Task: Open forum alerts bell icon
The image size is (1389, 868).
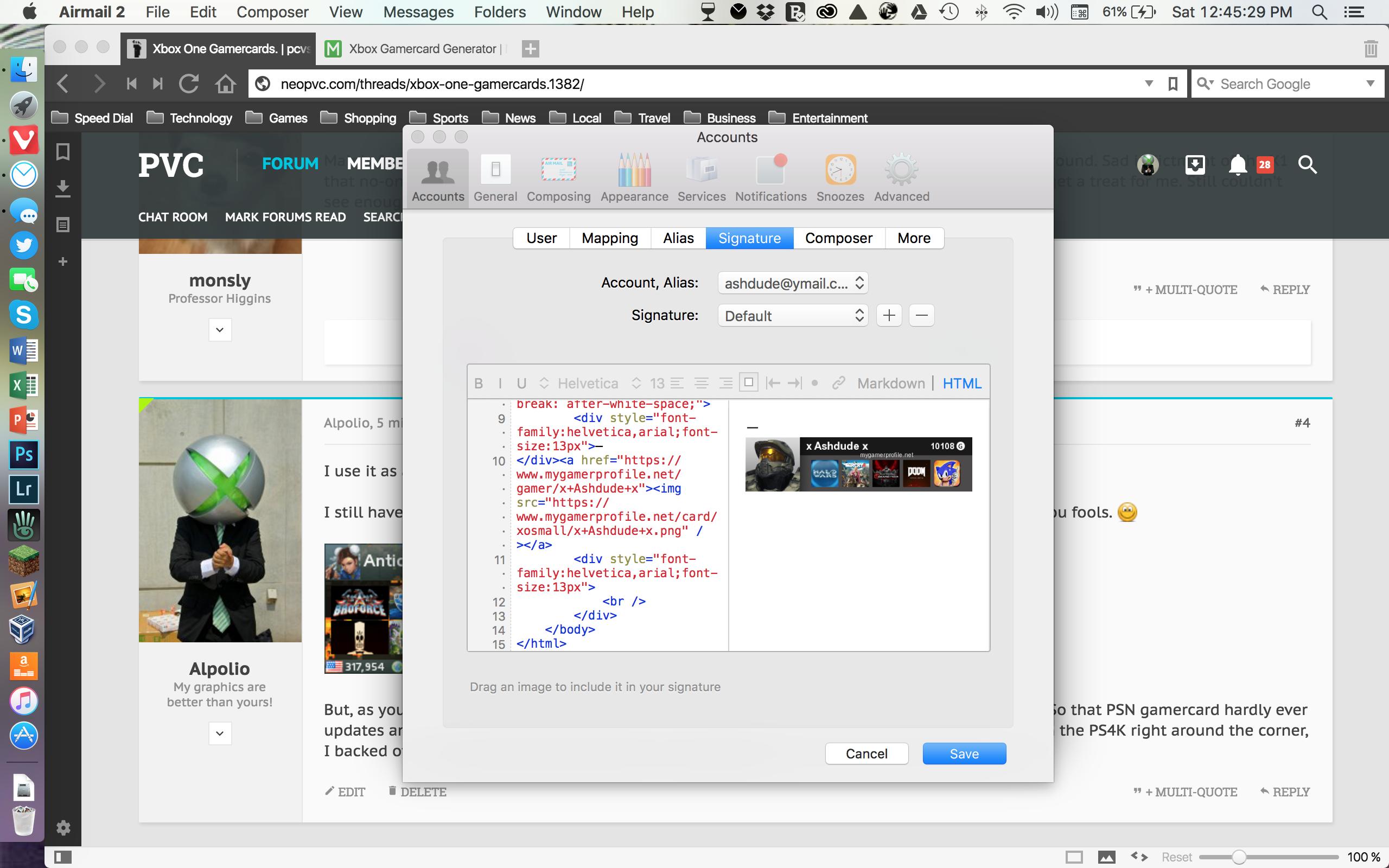Action: (x=1238, y=165)
